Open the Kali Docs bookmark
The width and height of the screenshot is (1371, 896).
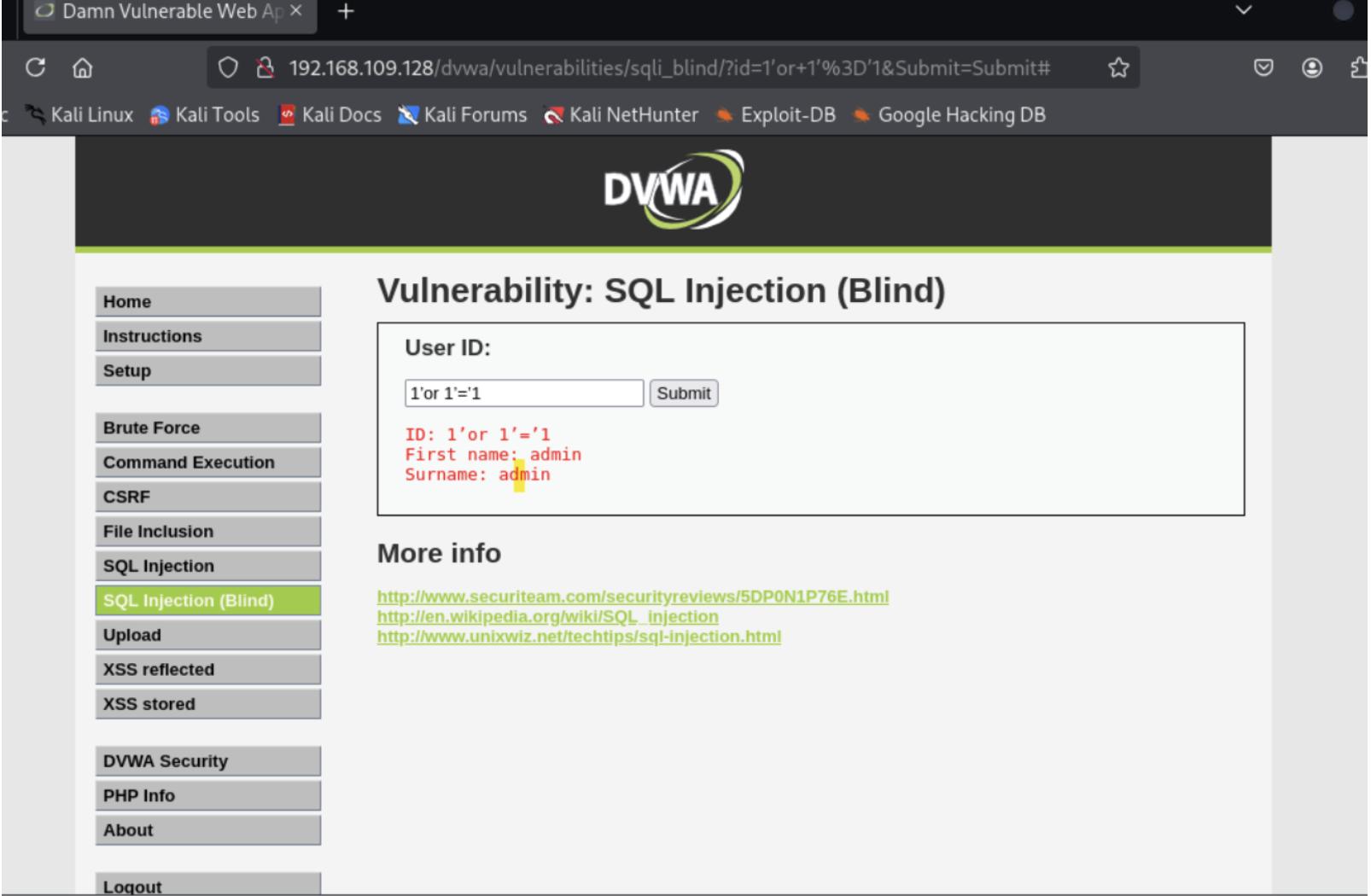tap(330, 114)
